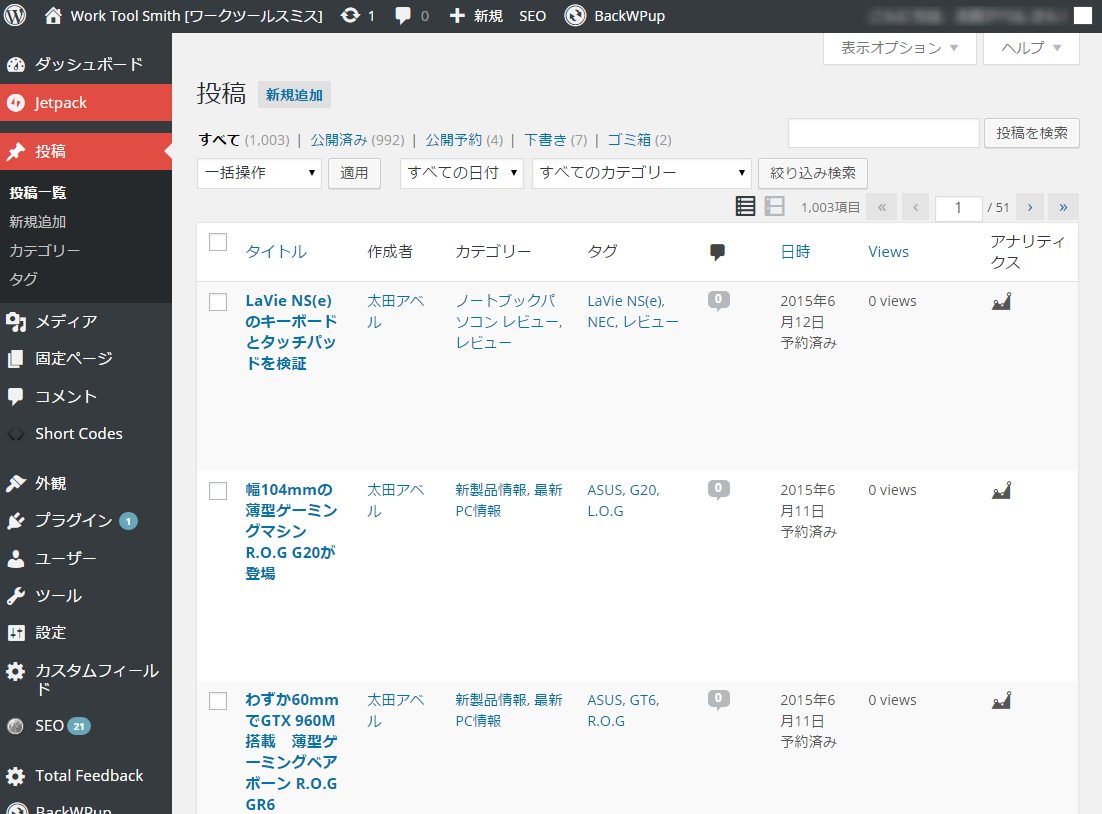Open 外観 appearance brush icon

click(x=15, y=484)
